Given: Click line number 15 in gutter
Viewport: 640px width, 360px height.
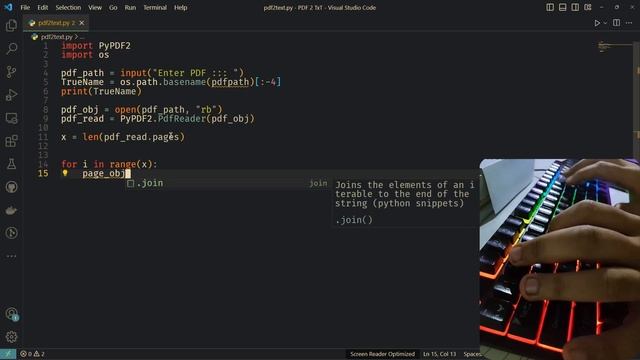Looking at the screenshot, I should tap(43, 173).
